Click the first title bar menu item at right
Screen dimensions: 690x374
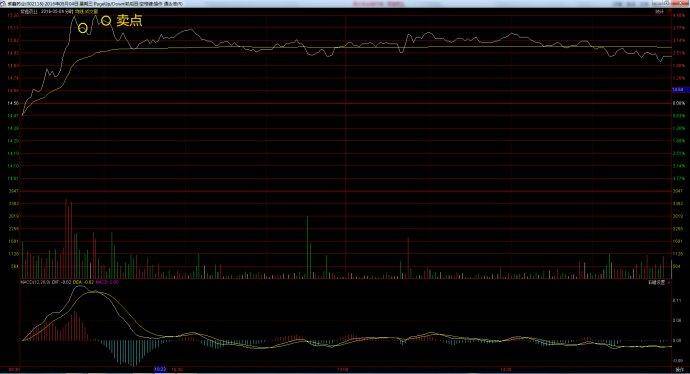tap(618, 4)
